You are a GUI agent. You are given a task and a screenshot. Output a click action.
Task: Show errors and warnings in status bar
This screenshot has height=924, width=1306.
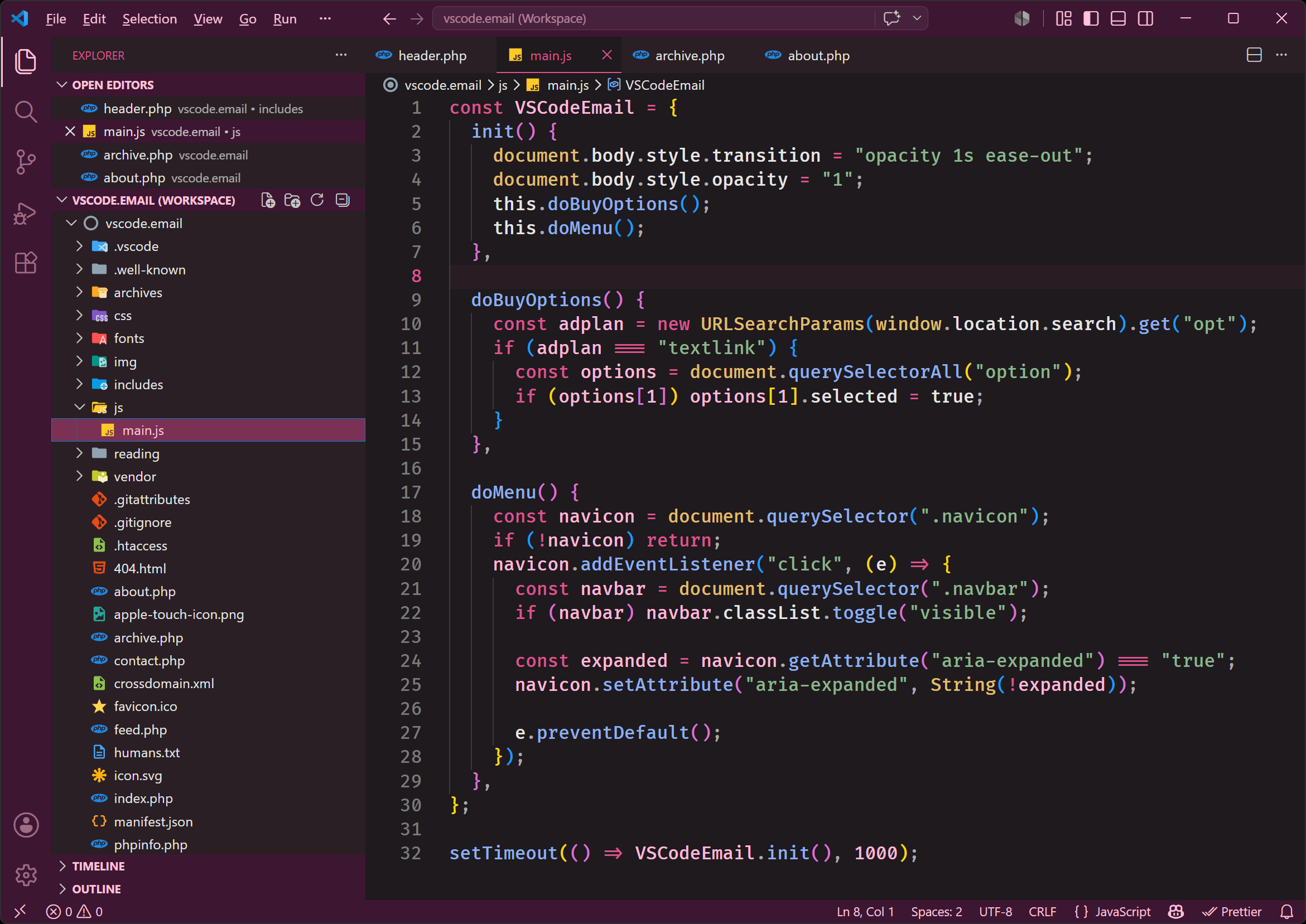tap(74, 912)
